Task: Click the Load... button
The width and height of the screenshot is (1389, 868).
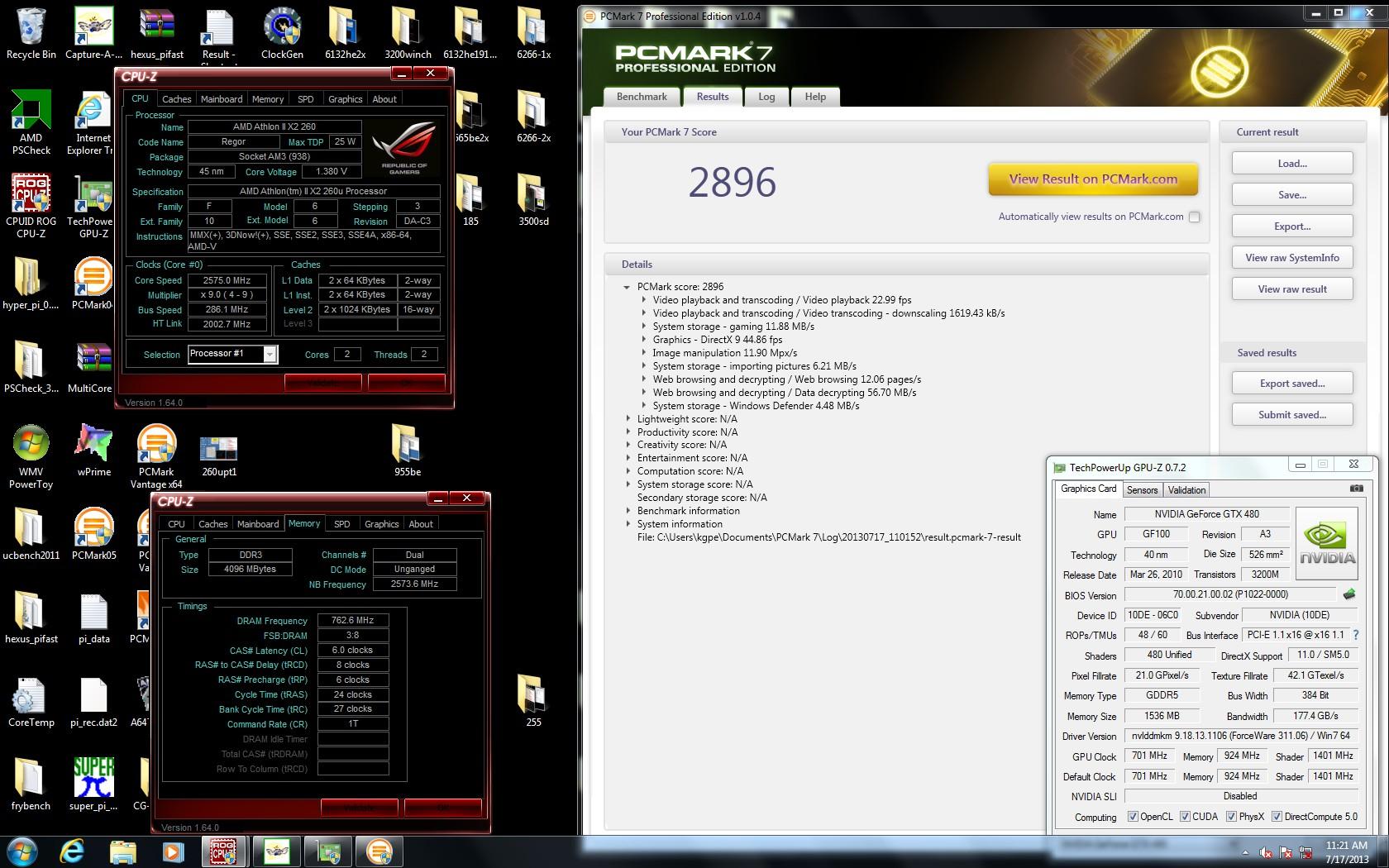Action: pyautogui.click(x=1292, y=164)
